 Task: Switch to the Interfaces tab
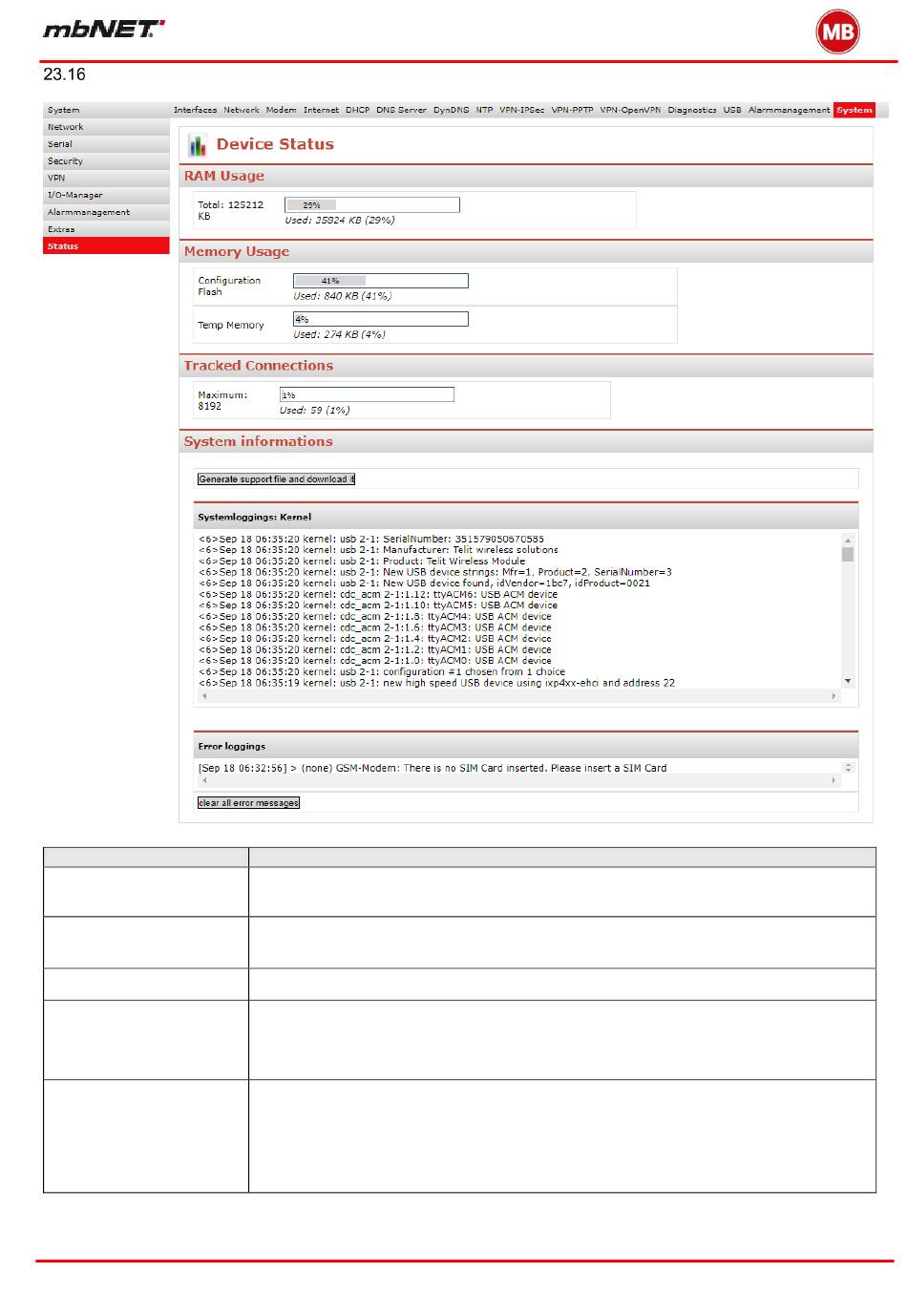pos(195,110)
